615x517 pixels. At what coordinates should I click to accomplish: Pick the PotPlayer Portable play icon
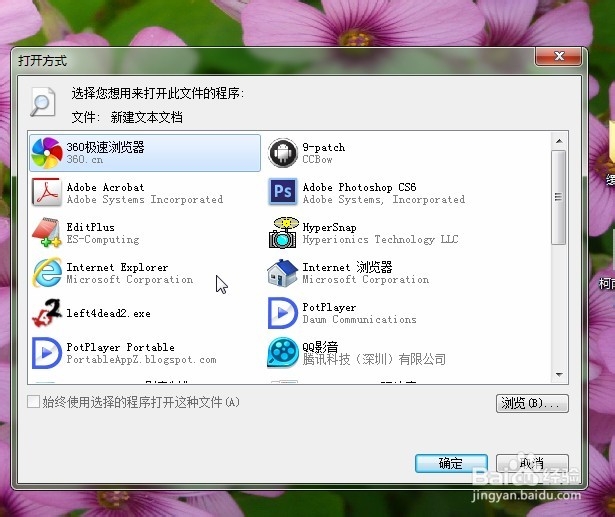click(x=47, y=353)
